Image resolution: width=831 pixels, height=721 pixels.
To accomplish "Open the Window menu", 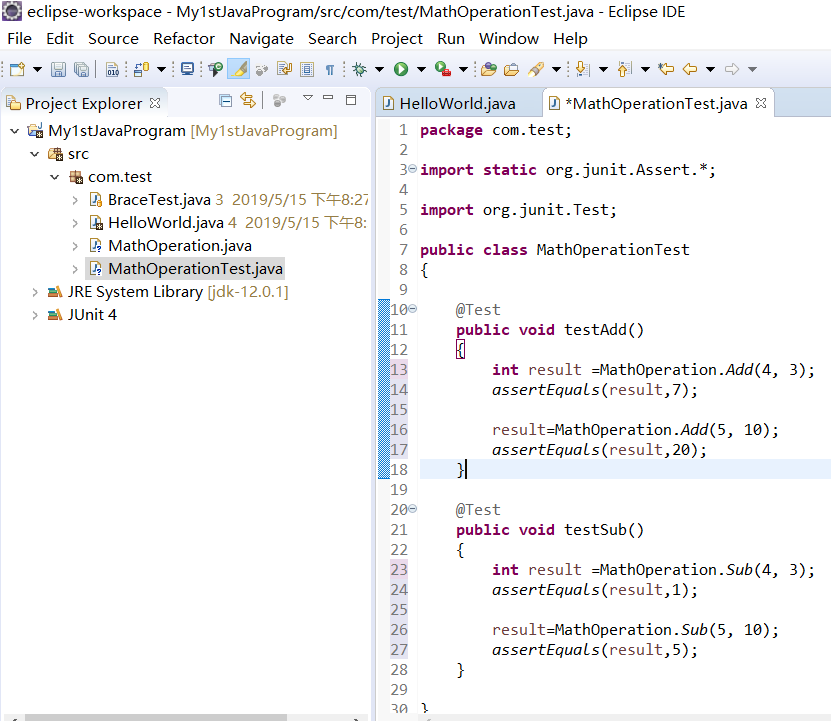I will [x=509, y=39].
